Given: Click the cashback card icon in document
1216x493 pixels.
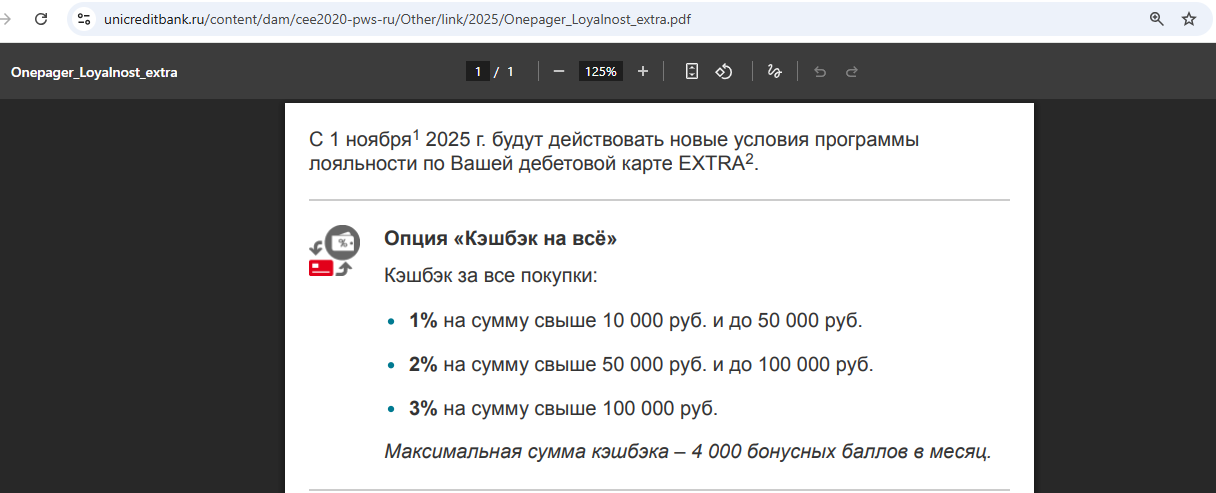Looking at the screenshot, I should pyautogui.click(x=333, y=252).
